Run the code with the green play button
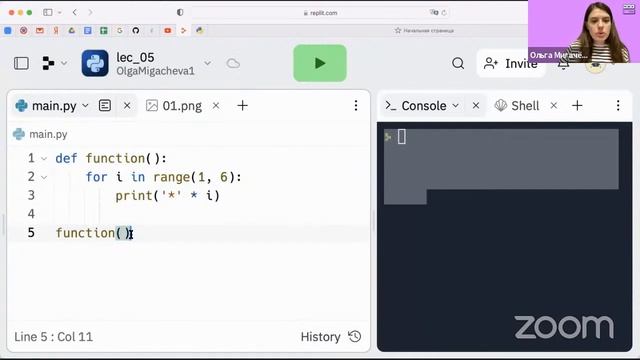 [x=320, y=63]
